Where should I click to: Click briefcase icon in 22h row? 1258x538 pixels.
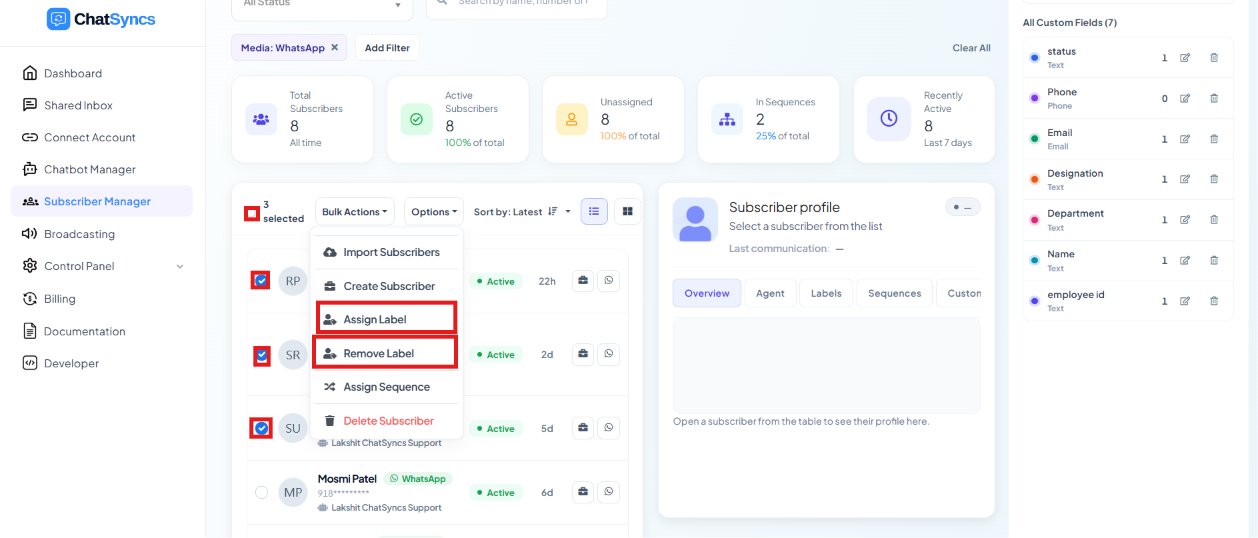pyautogui.click(x=583, y=281)
